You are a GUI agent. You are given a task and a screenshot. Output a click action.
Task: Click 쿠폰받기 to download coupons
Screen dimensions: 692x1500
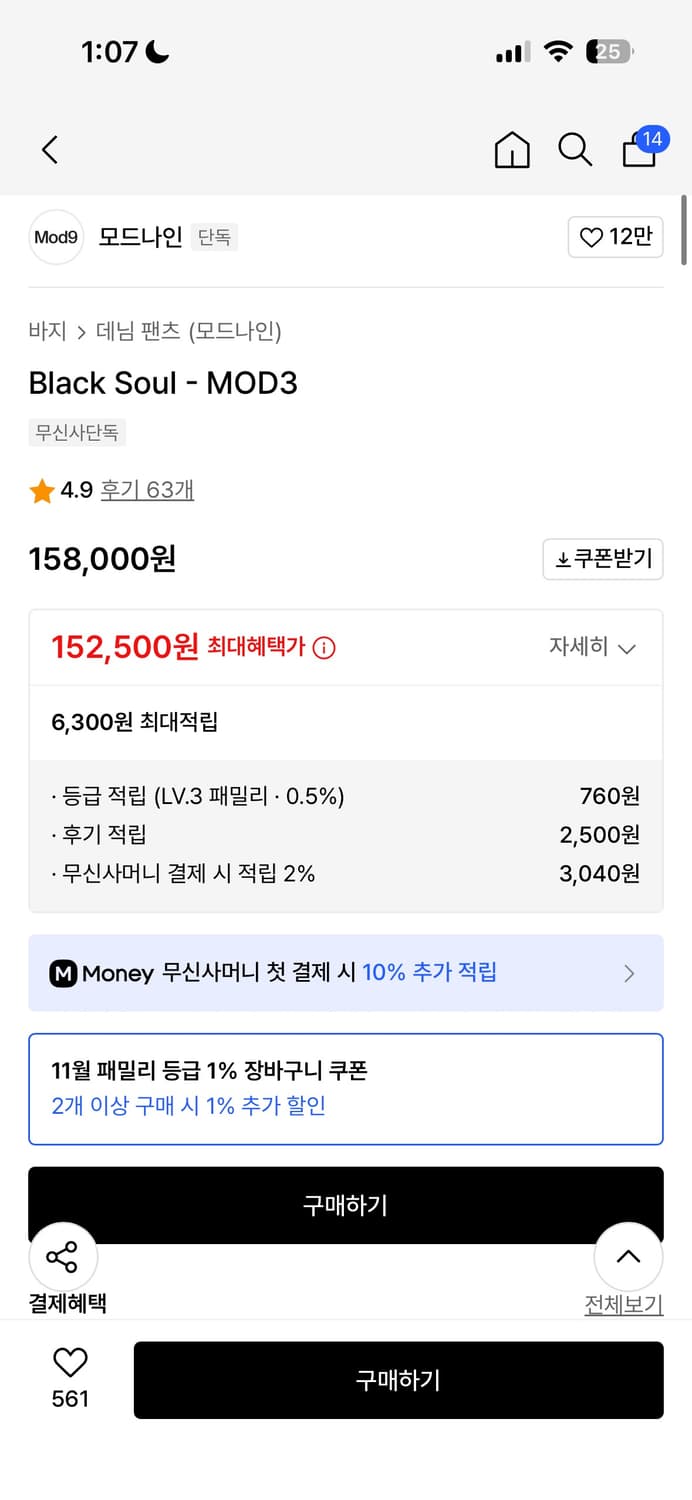[x=604, y=559]
